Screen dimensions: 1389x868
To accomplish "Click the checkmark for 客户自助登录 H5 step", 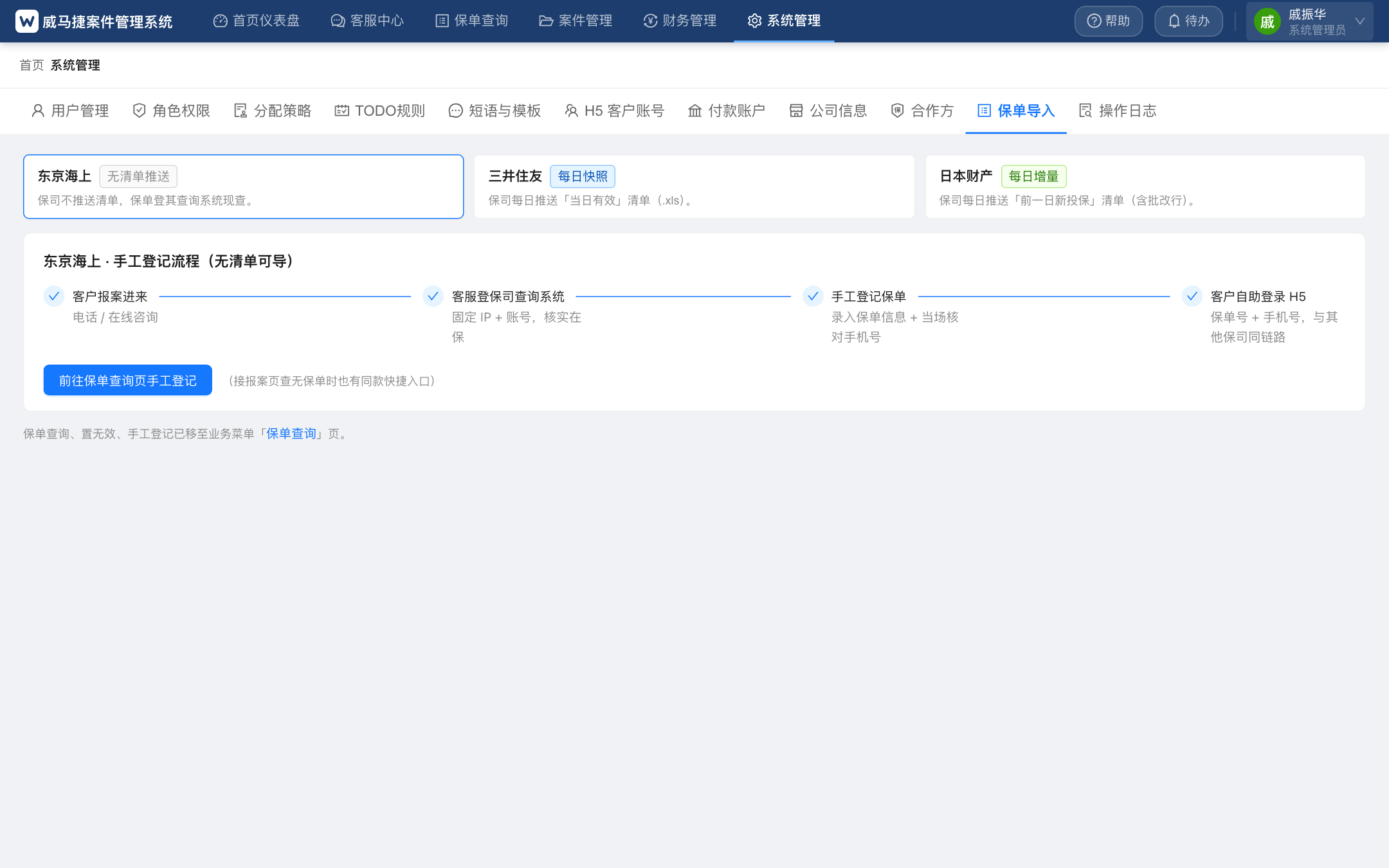I will (1192, 296).
